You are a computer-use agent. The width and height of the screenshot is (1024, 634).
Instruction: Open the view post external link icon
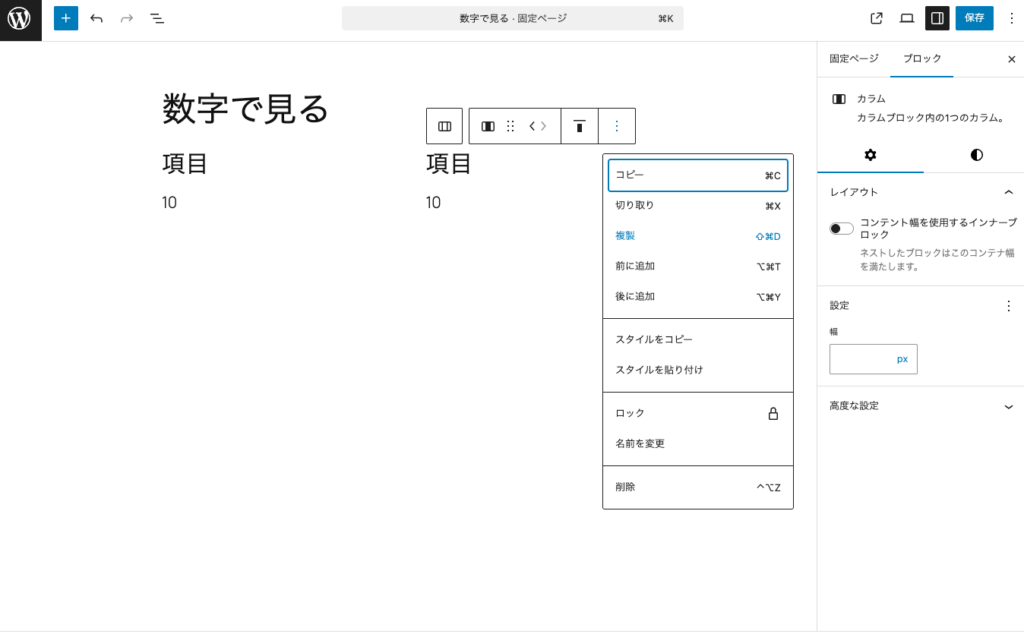(x=876, y=18)
